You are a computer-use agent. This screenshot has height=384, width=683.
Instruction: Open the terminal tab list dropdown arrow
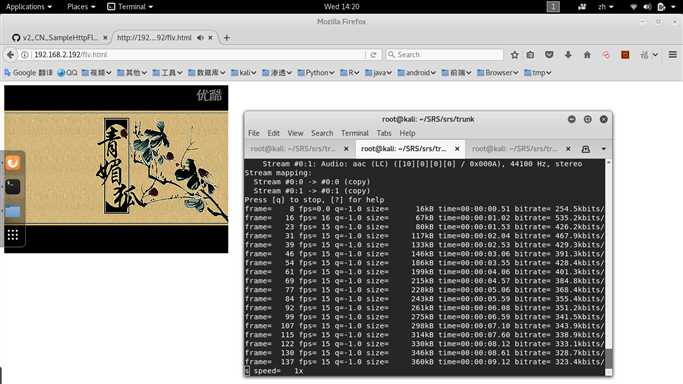coord(604,149)
